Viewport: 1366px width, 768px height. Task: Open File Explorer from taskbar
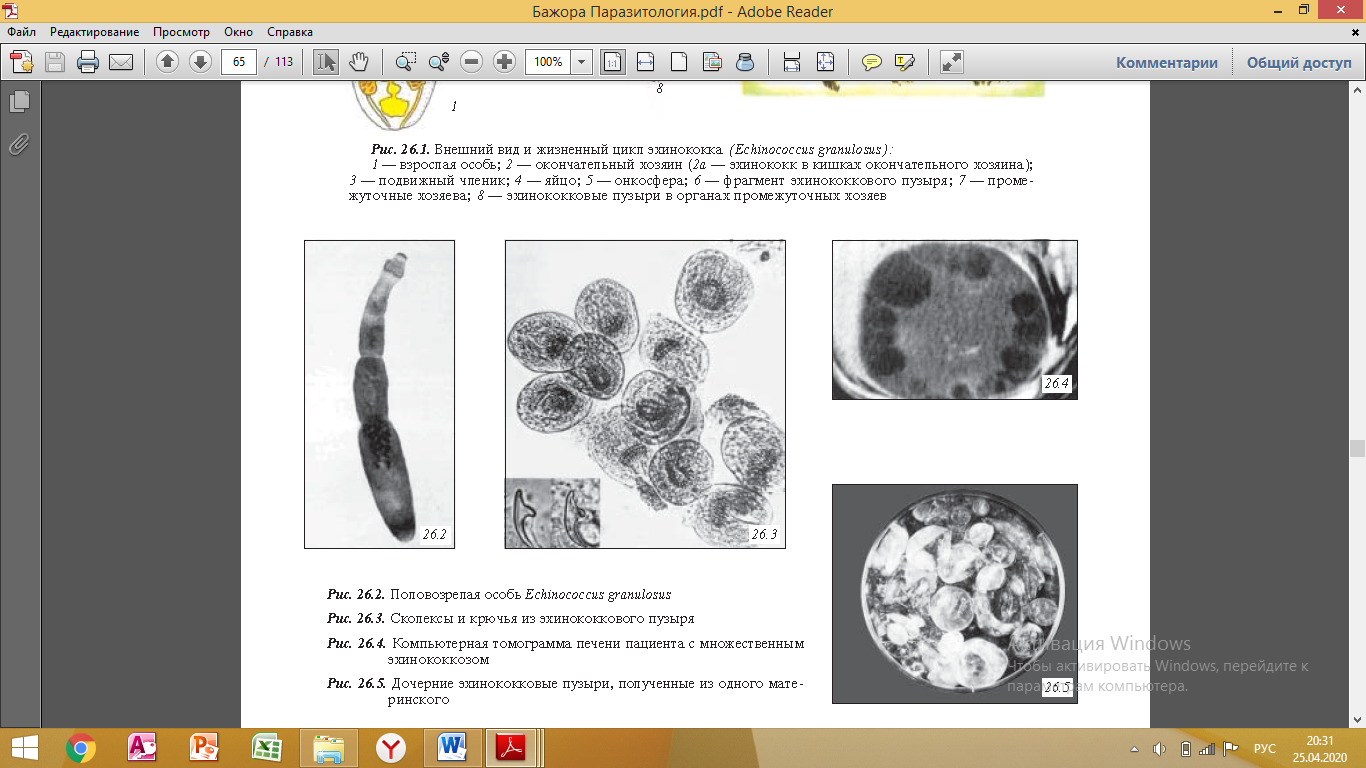click(x=328, y=747)
